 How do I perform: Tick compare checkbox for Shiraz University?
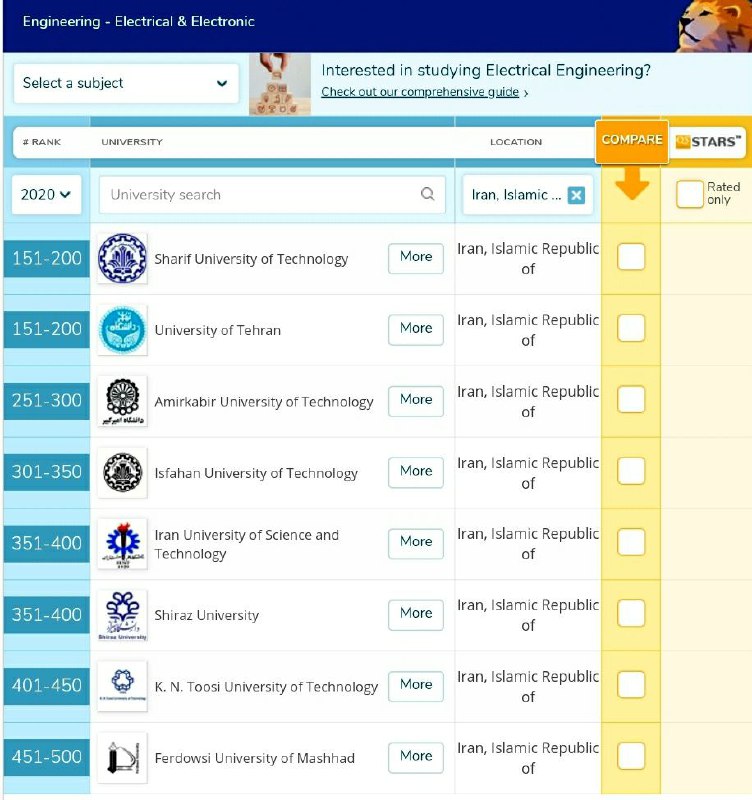tap(631, 613)
